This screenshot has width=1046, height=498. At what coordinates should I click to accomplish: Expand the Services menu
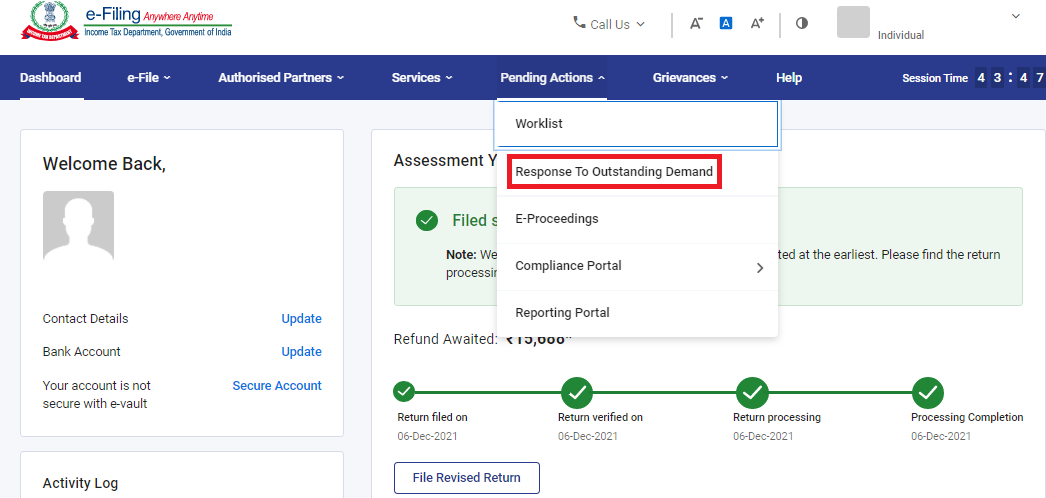tap(422, 77)
